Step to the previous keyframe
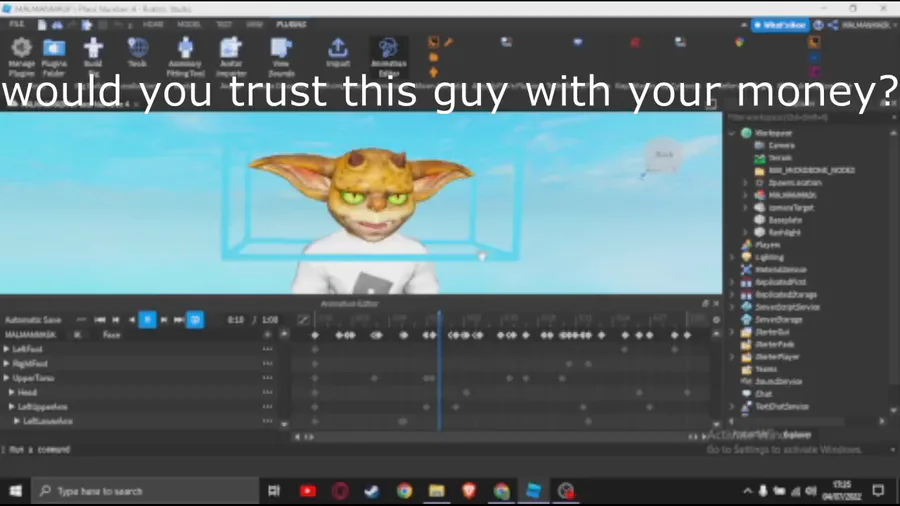The height and width of the screenshot is (506, 900). [x=115, y=320]
